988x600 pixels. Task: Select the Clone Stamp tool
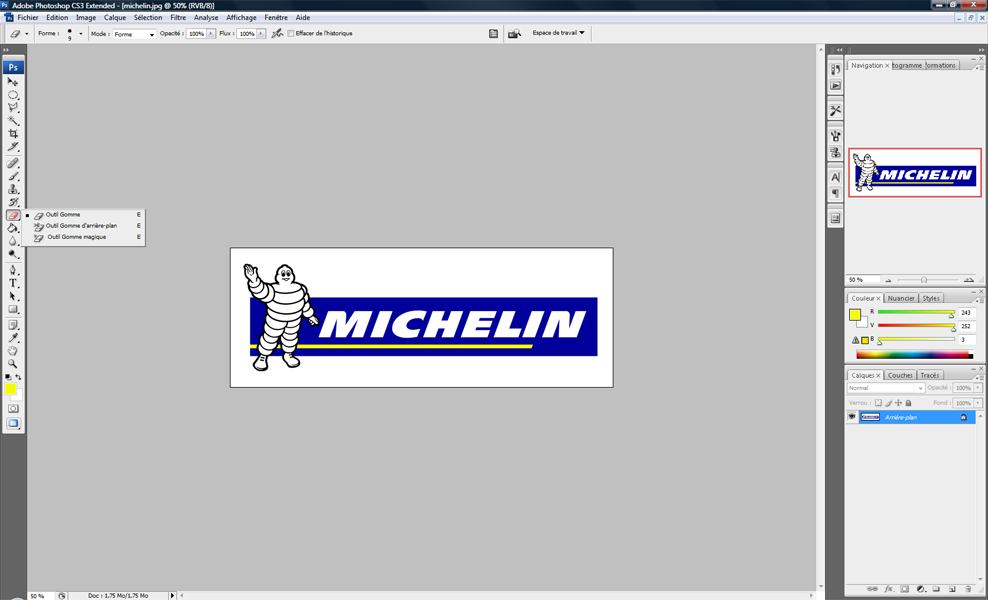pos(13,190)
